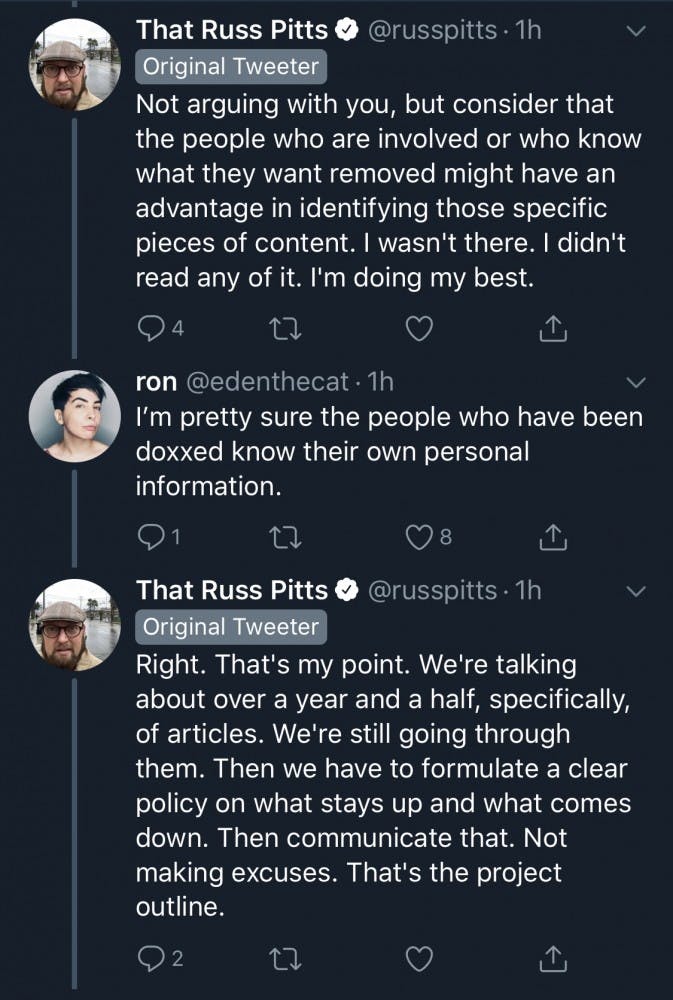This screenshot has width=673, height=1000.
Task: Reply to ron's tweet about doxxing
Action: coord(149,538)
